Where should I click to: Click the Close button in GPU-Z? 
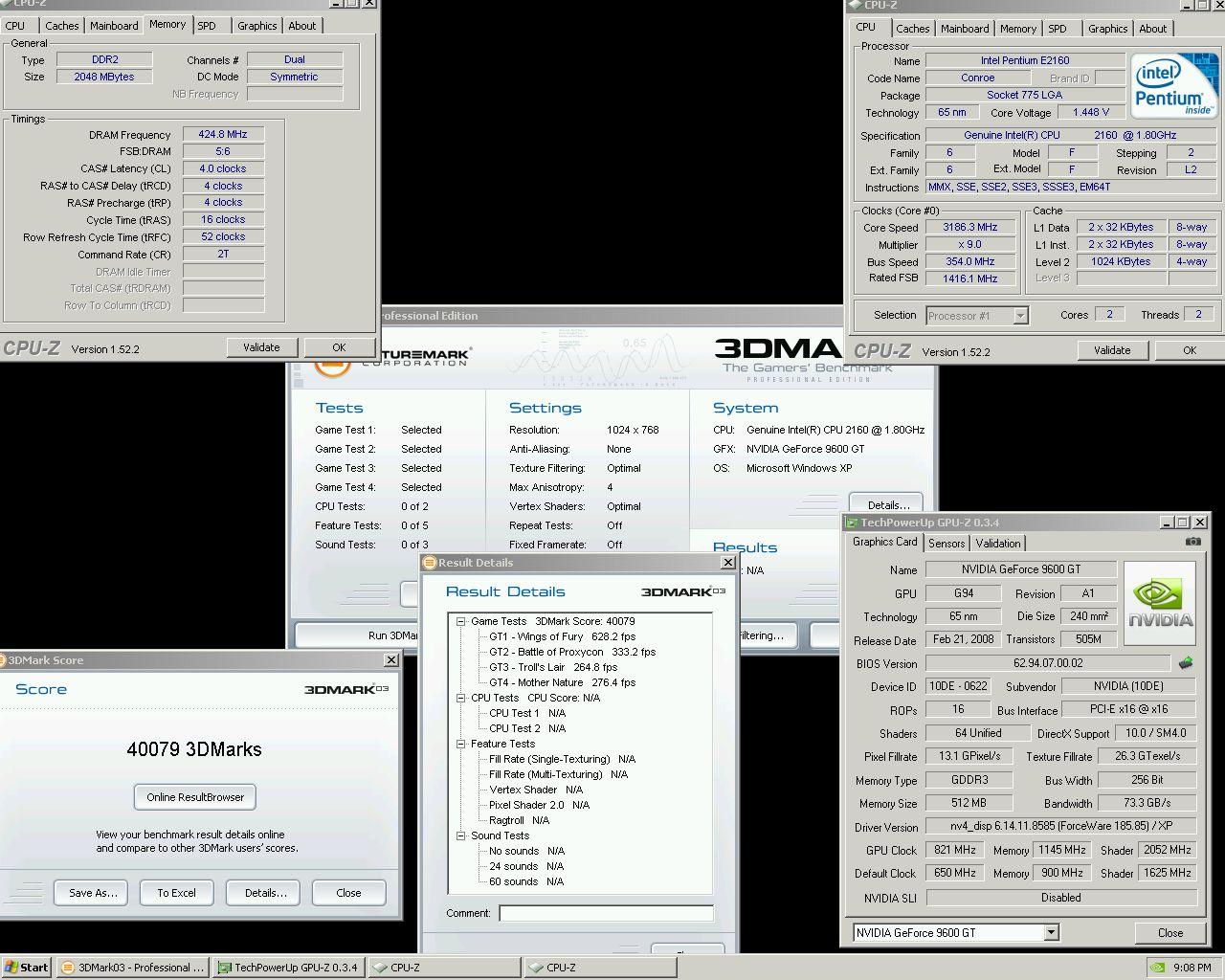1170,932
